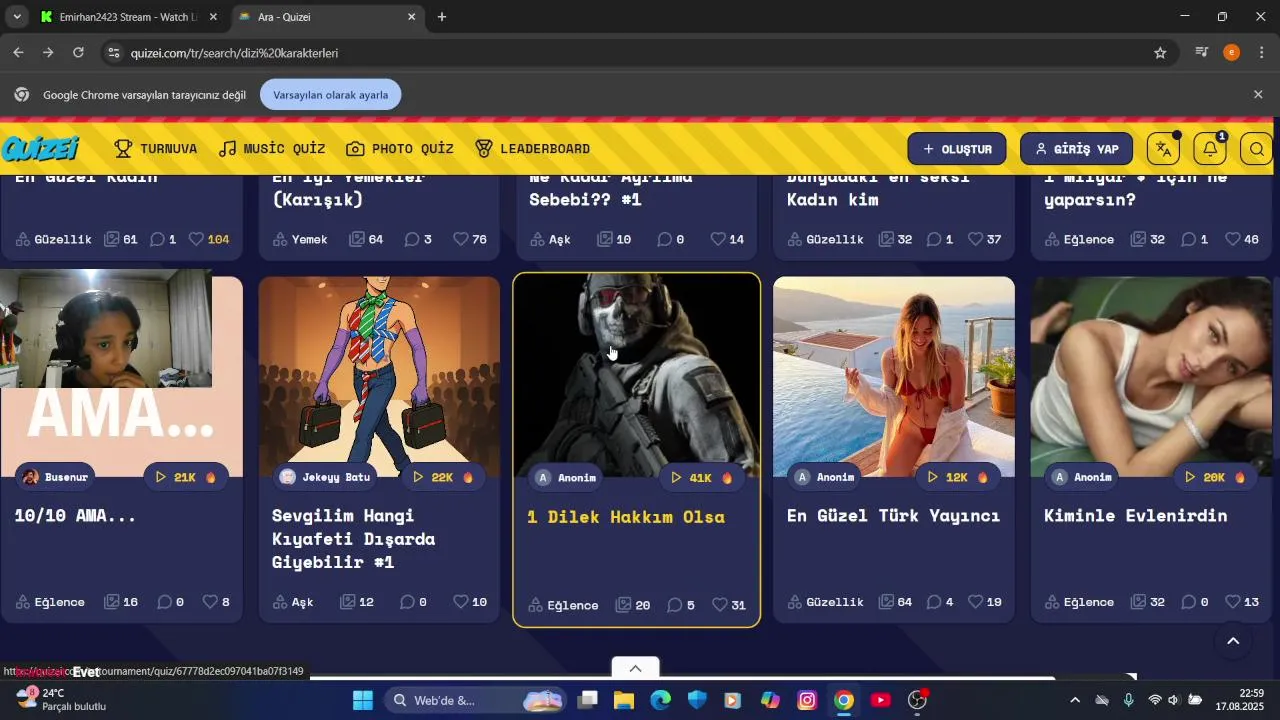Click the 41K plays badge
This screenshot has height=720, width=1280.
click(703, 478)
